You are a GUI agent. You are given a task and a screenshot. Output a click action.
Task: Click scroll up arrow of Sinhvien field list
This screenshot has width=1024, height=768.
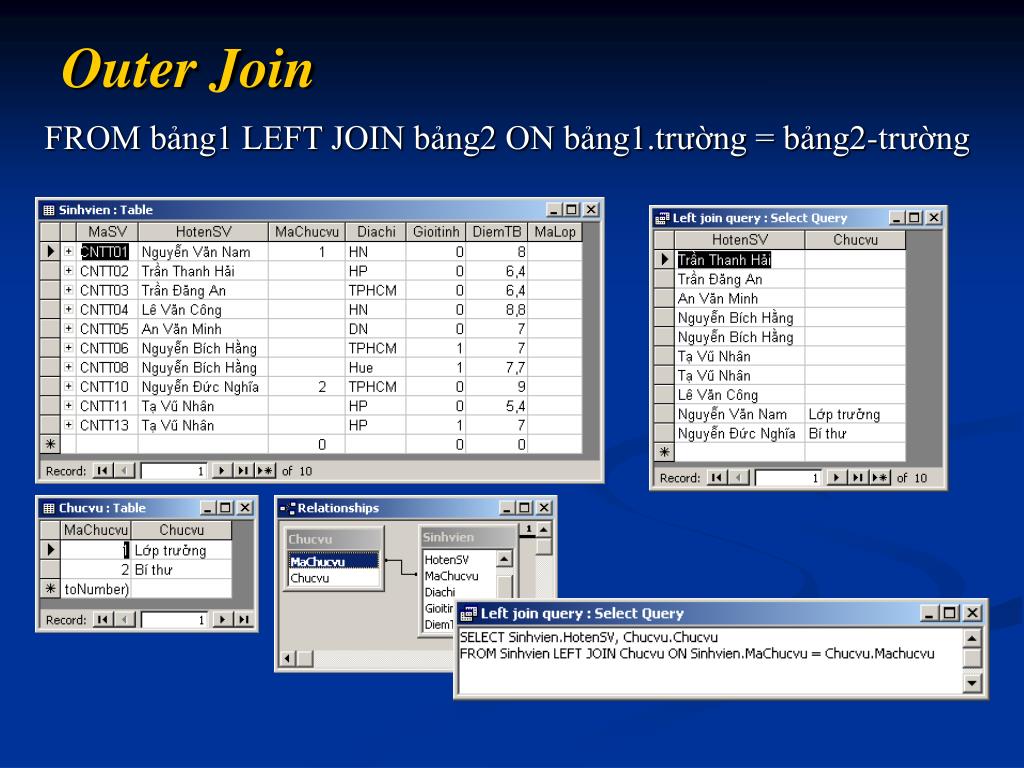504,559
